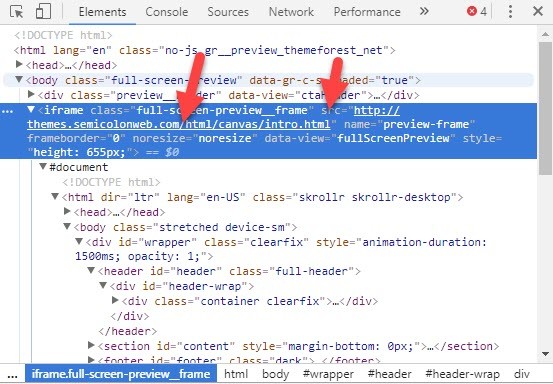Select the #header-wrap breadcrumb item
Image resolution: width=553 pixels, height=384 pixels.
[462, 374]
